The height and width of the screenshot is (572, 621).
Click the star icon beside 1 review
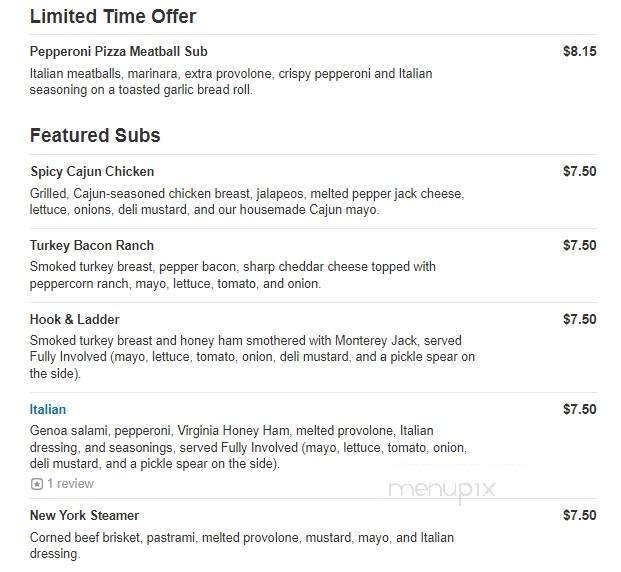point(37,484)
